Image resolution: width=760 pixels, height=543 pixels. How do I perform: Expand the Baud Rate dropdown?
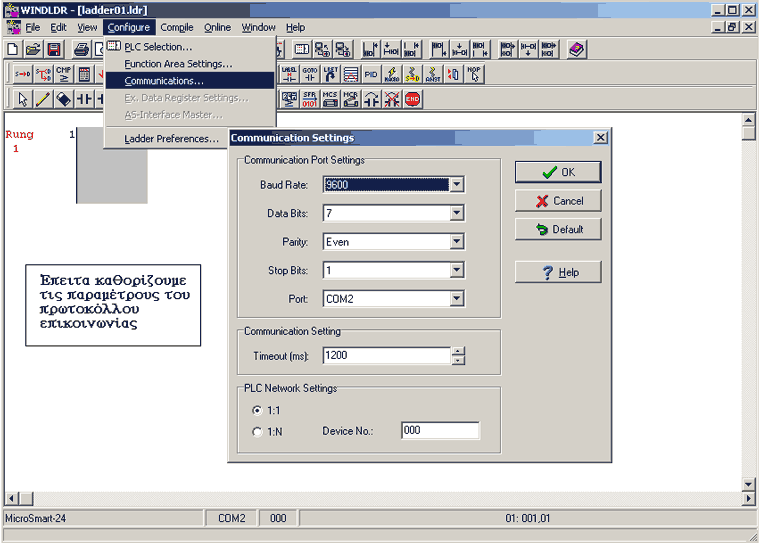pos(456,185)
